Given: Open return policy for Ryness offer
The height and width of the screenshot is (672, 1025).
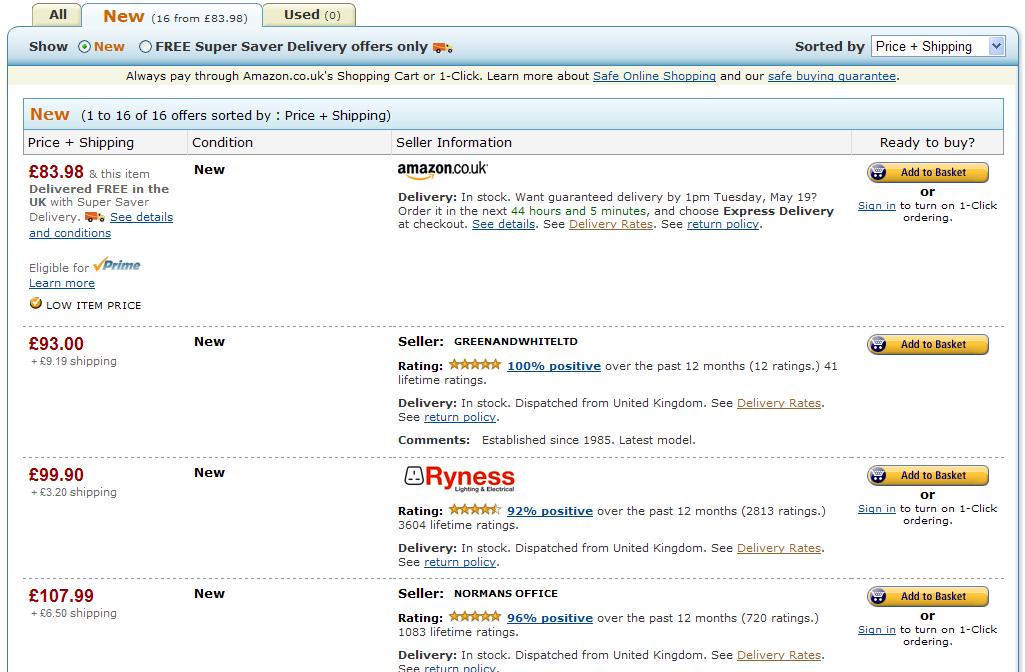Looking at the screenshot, I should [x=460, y=562].
